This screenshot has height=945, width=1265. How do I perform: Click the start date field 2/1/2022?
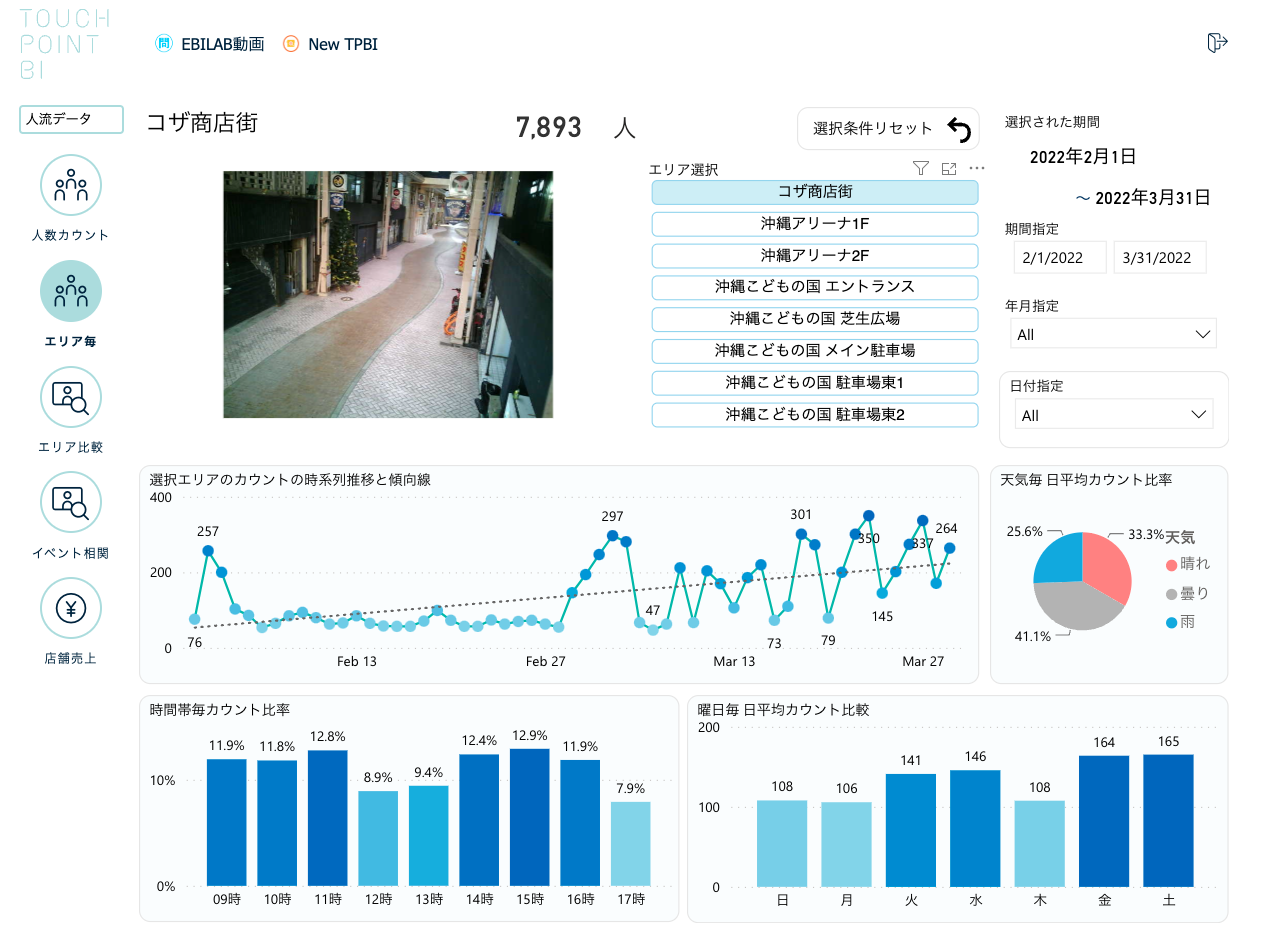click(x=1060, y=257)
